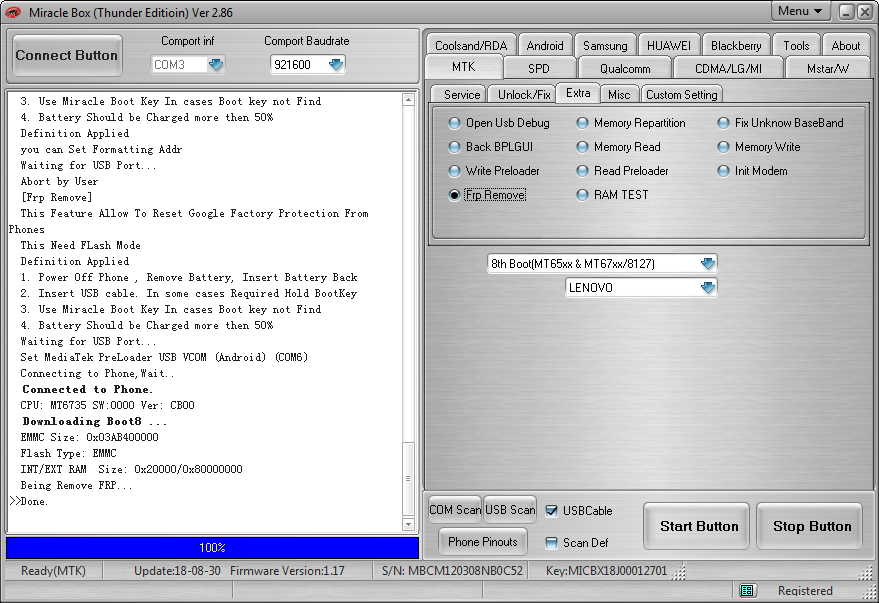Select the Fix Unknow BaseBand option

[x=780, y=123]
